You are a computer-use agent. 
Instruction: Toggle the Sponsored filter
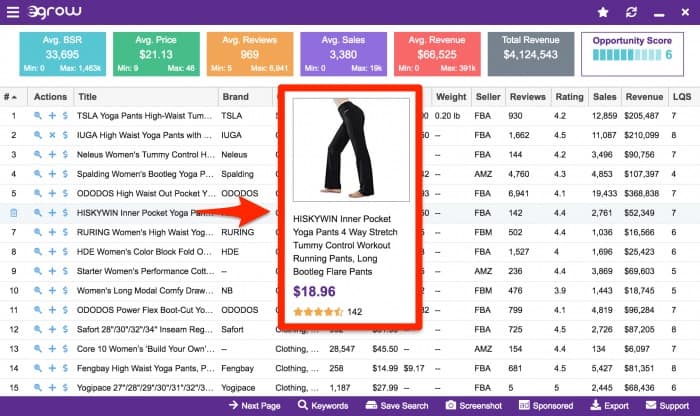click(x=546, y=406)
